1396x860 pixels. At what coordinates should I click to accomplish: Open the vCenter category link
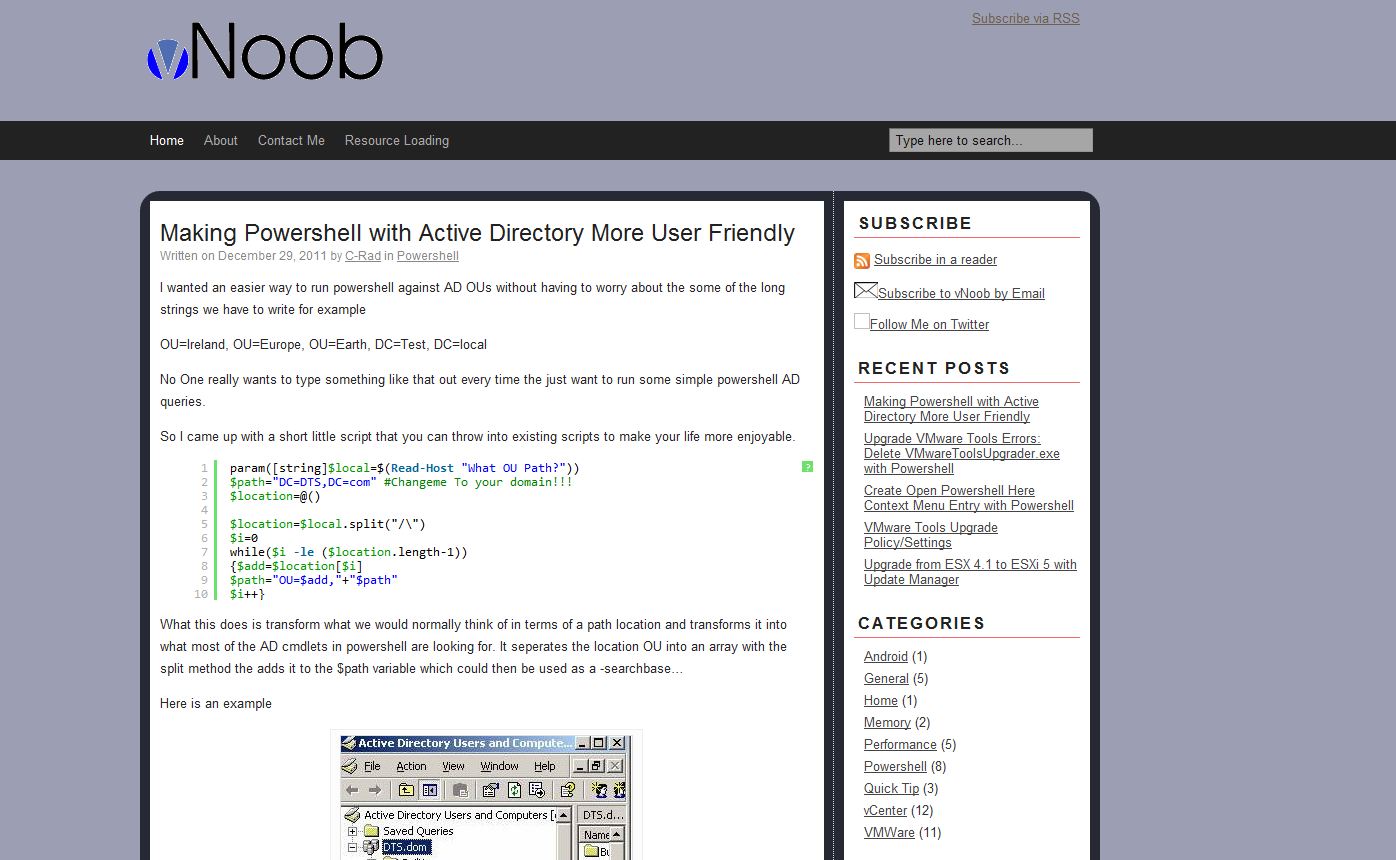[884, 810]
